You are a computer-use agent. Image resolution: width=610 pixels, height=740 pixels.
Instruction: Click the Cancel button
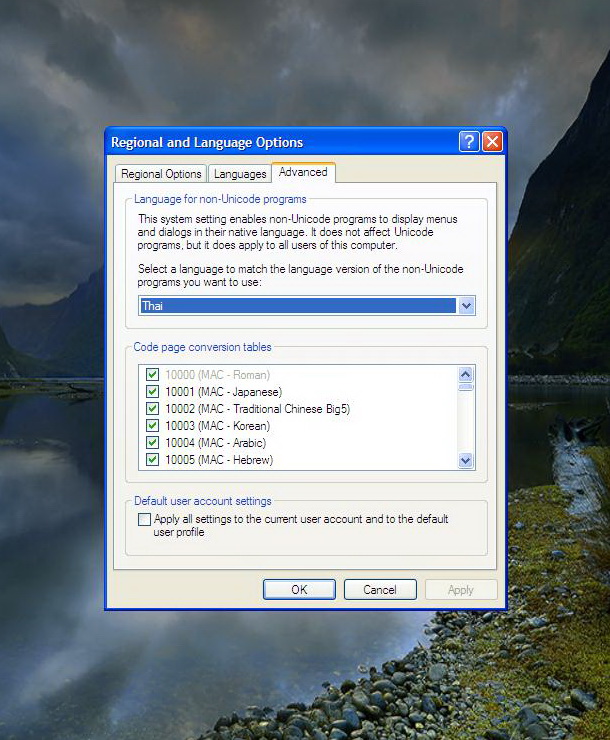(380, 589)
